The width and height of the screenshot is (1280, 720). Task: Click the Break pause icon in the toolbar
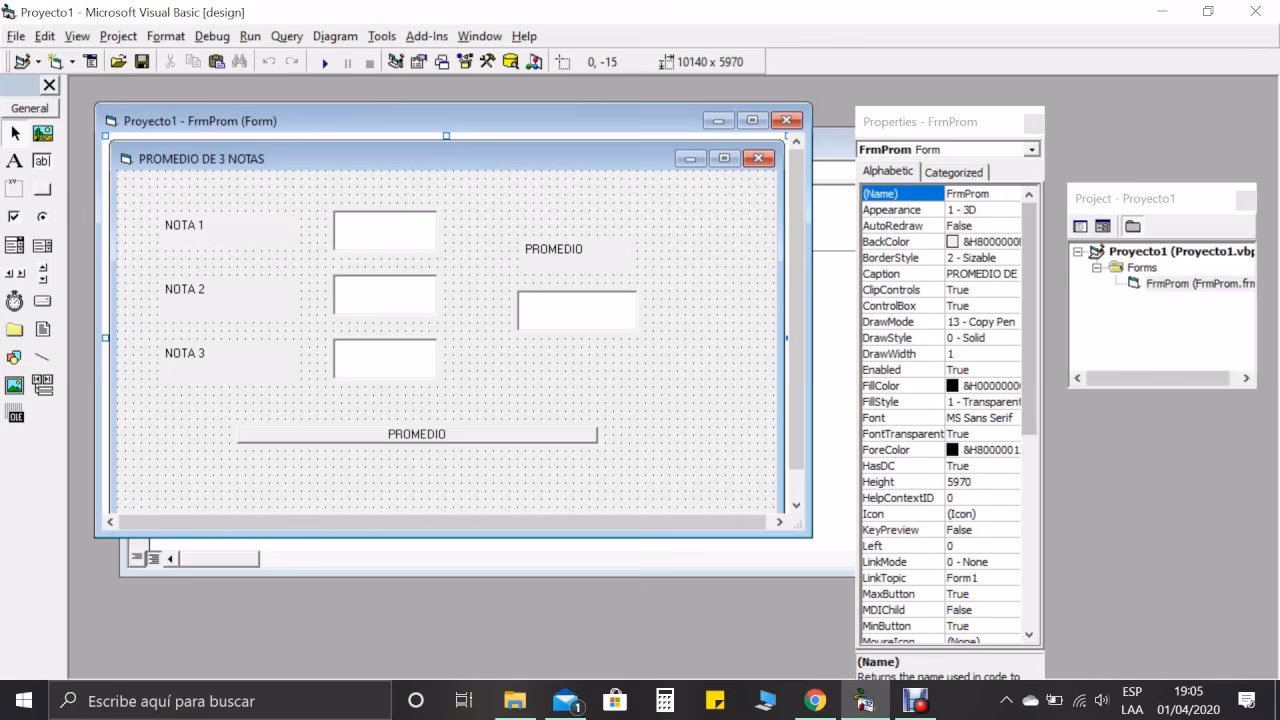pyautogui.click(x=347, y=63)
